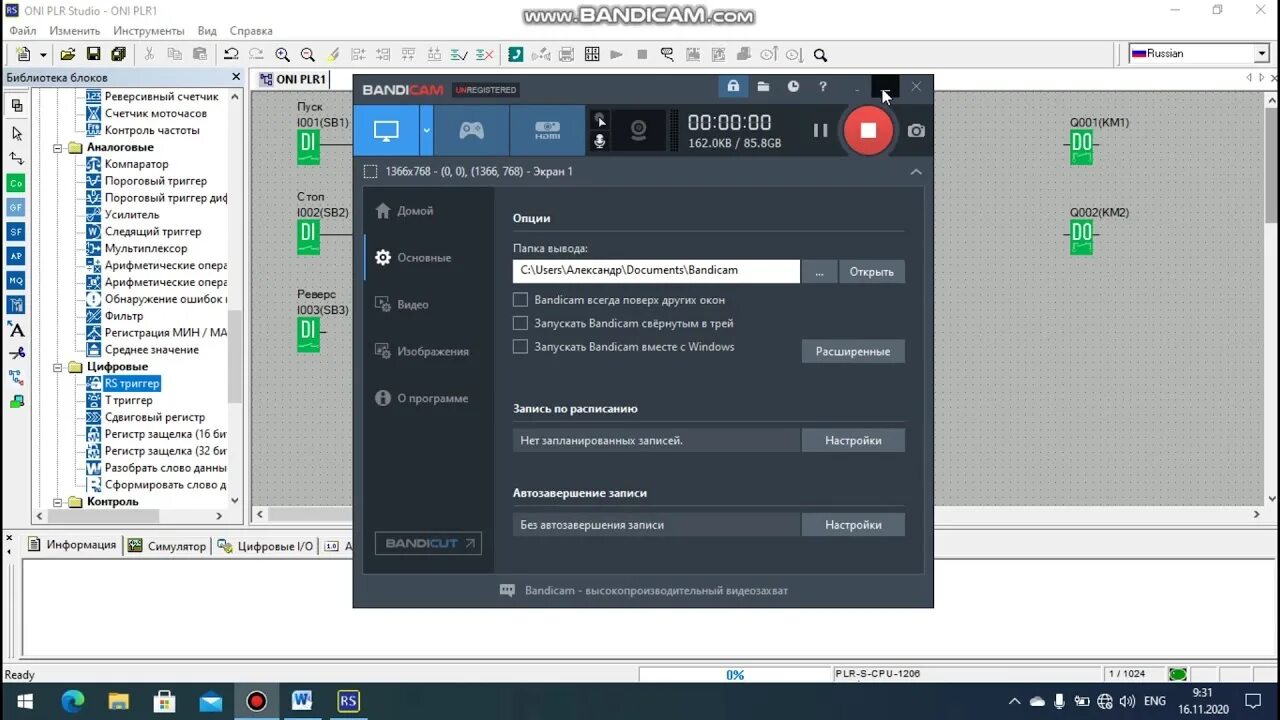Open the Вид menu

pos(207,31)
